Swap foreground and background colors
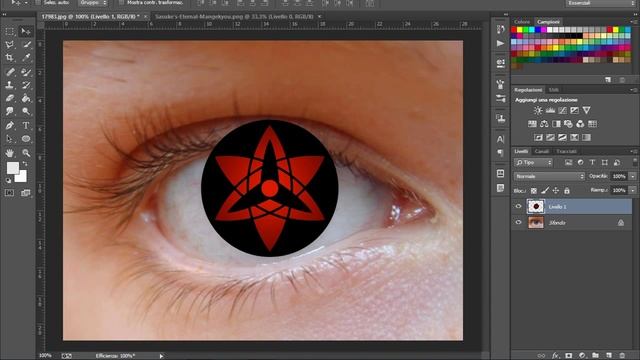 [24, 164]
